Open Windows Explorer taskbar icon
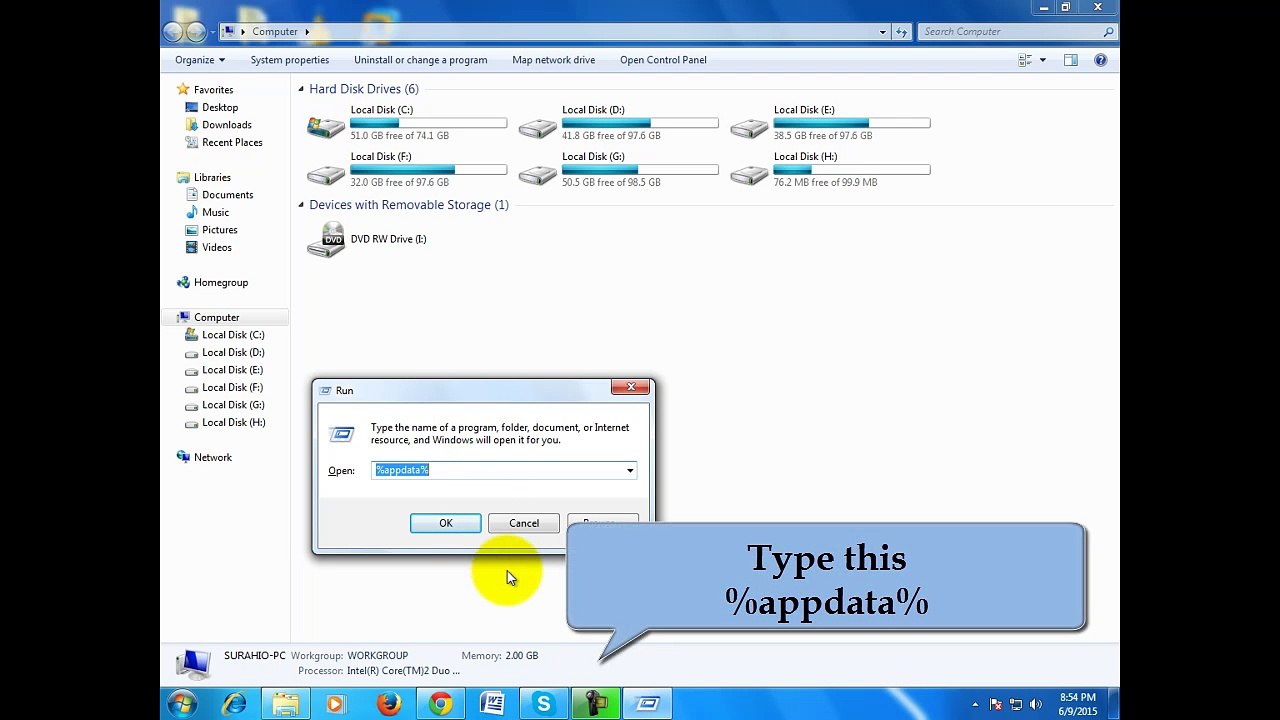 point(286,704)
